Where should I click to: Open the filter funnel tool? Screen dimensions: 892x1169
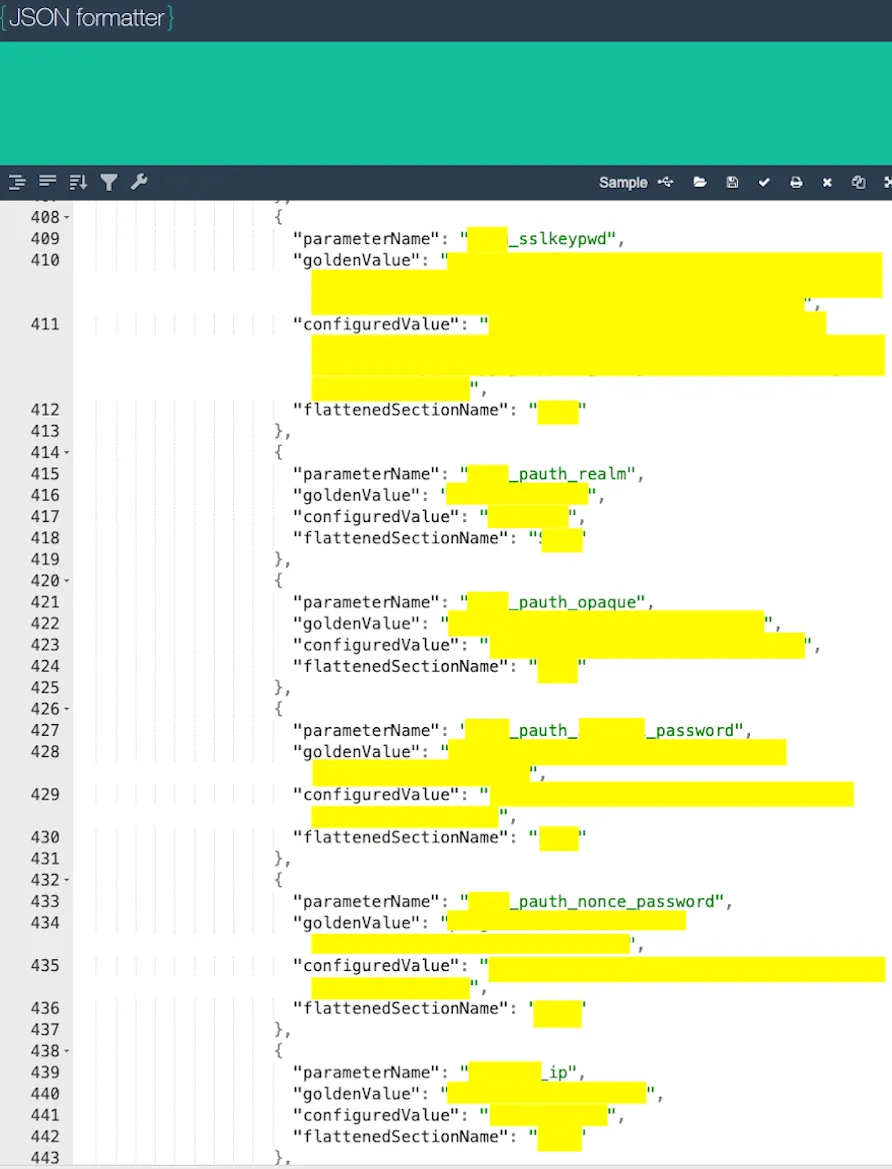tap(109, 182)
